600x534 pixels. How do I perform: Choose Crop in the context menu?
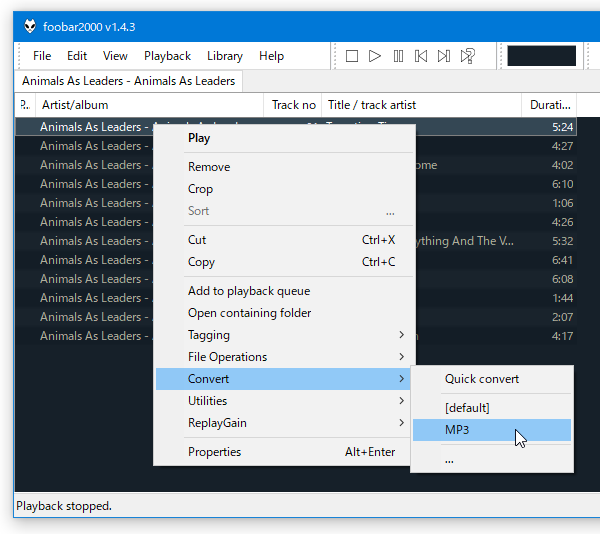(x=284, y=189)
